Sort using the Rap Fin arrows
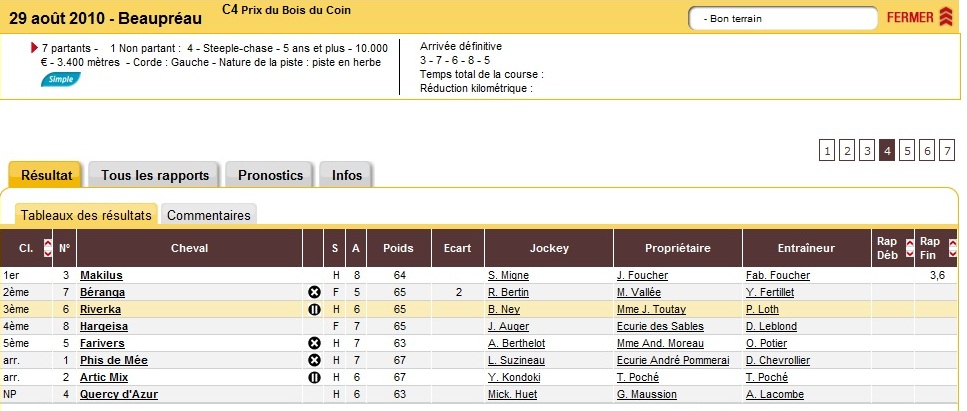Image resolution: width=967 pixels, height=411 pixels. [953, 249]
